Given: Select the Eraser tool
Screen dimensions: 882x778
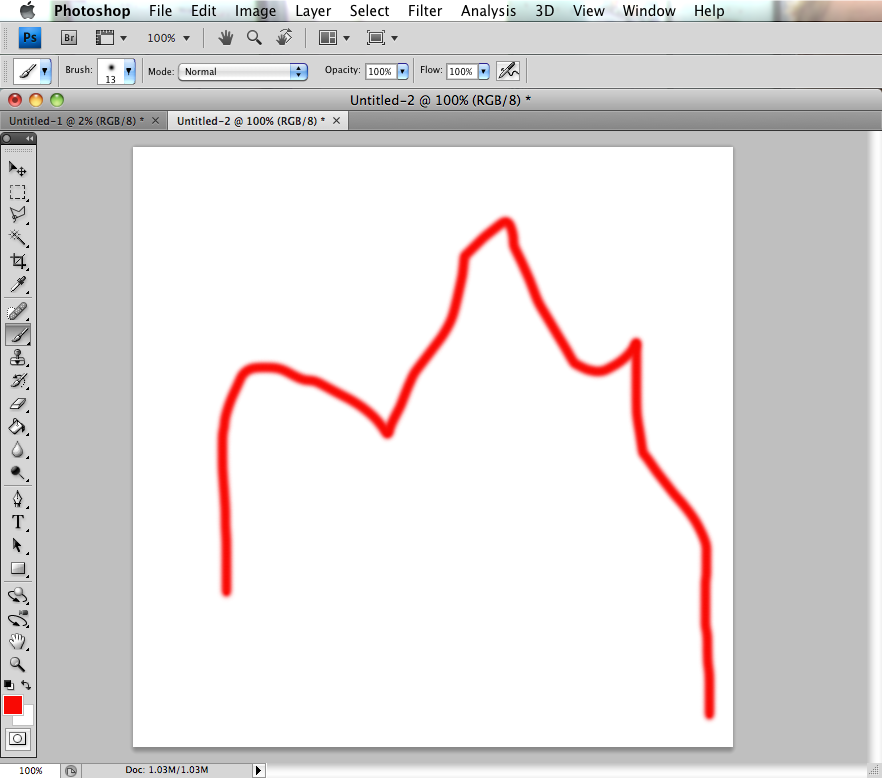Looking at the screenshot, I should pos(17,404).
